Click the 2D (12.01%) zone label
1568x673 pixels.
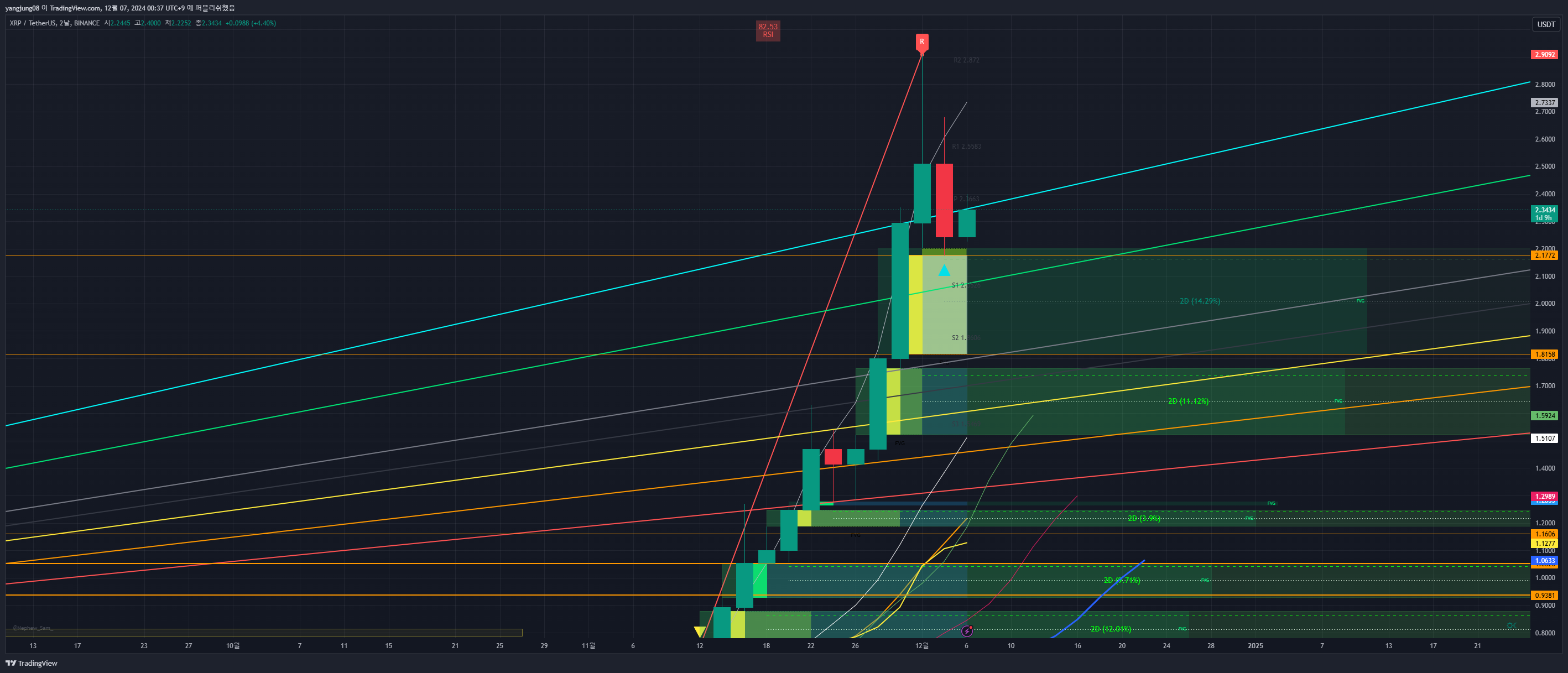point(1111,629)
